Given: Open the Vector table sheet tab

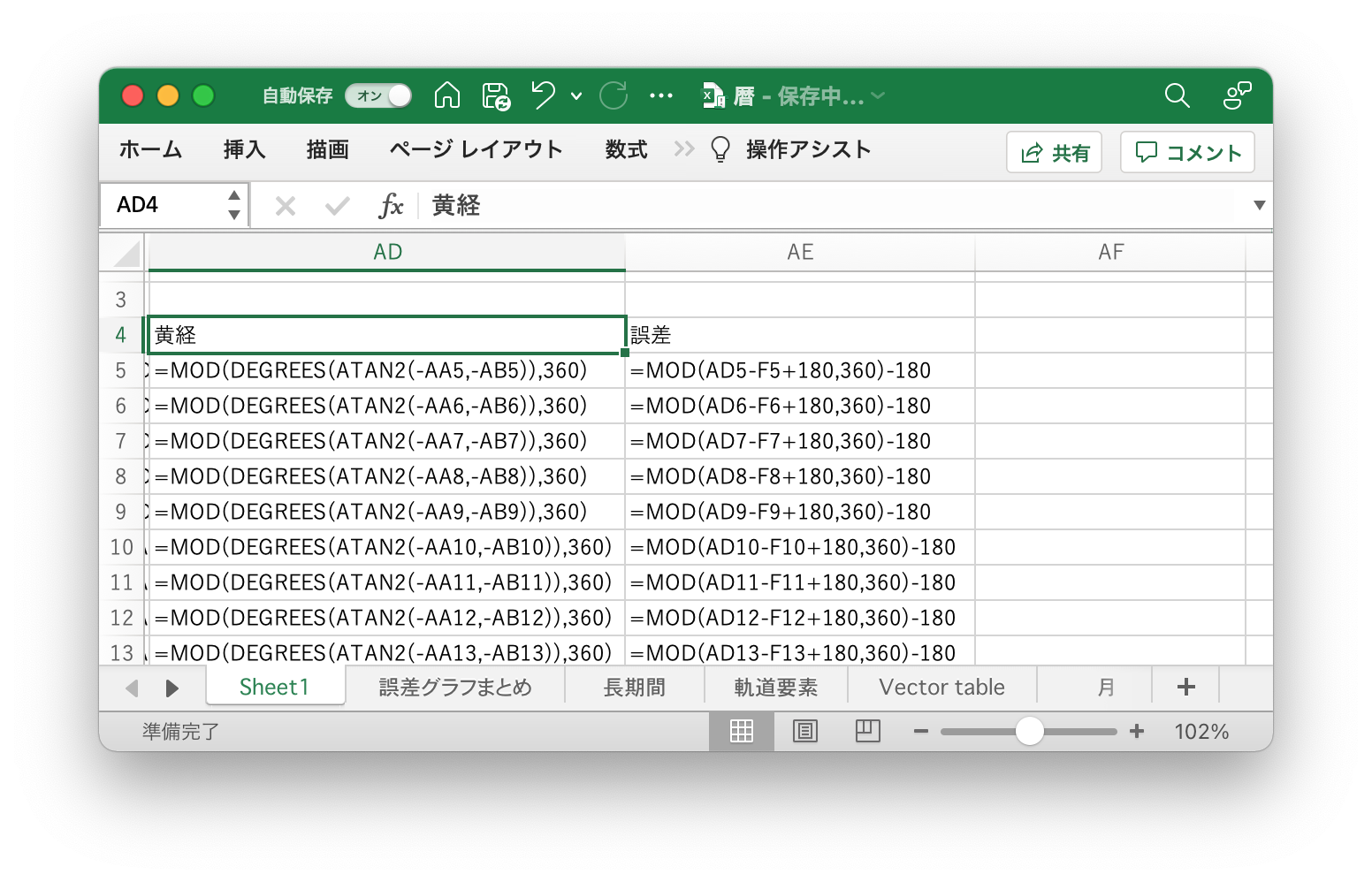Looking at the screenshot, I should (942, 688).
